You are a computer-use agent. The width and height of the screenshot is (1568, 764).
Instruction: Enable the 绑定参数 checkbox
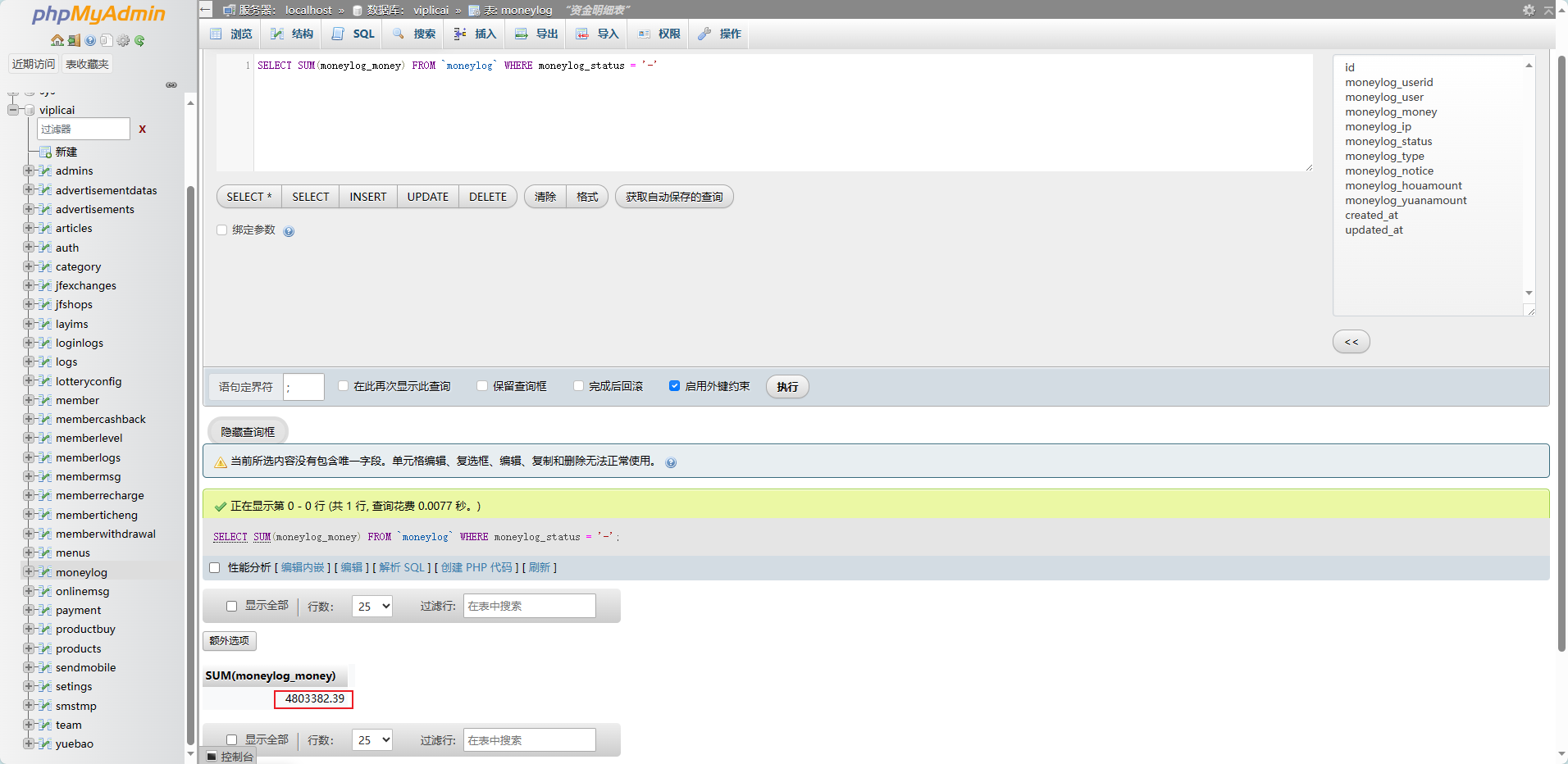coord(221,230)
